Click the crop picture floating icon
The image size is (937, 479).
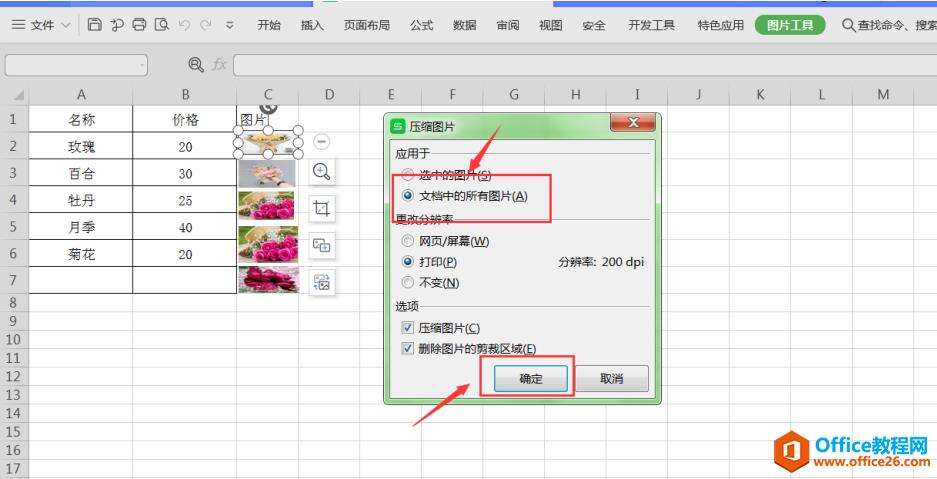[x=321, y=208]
